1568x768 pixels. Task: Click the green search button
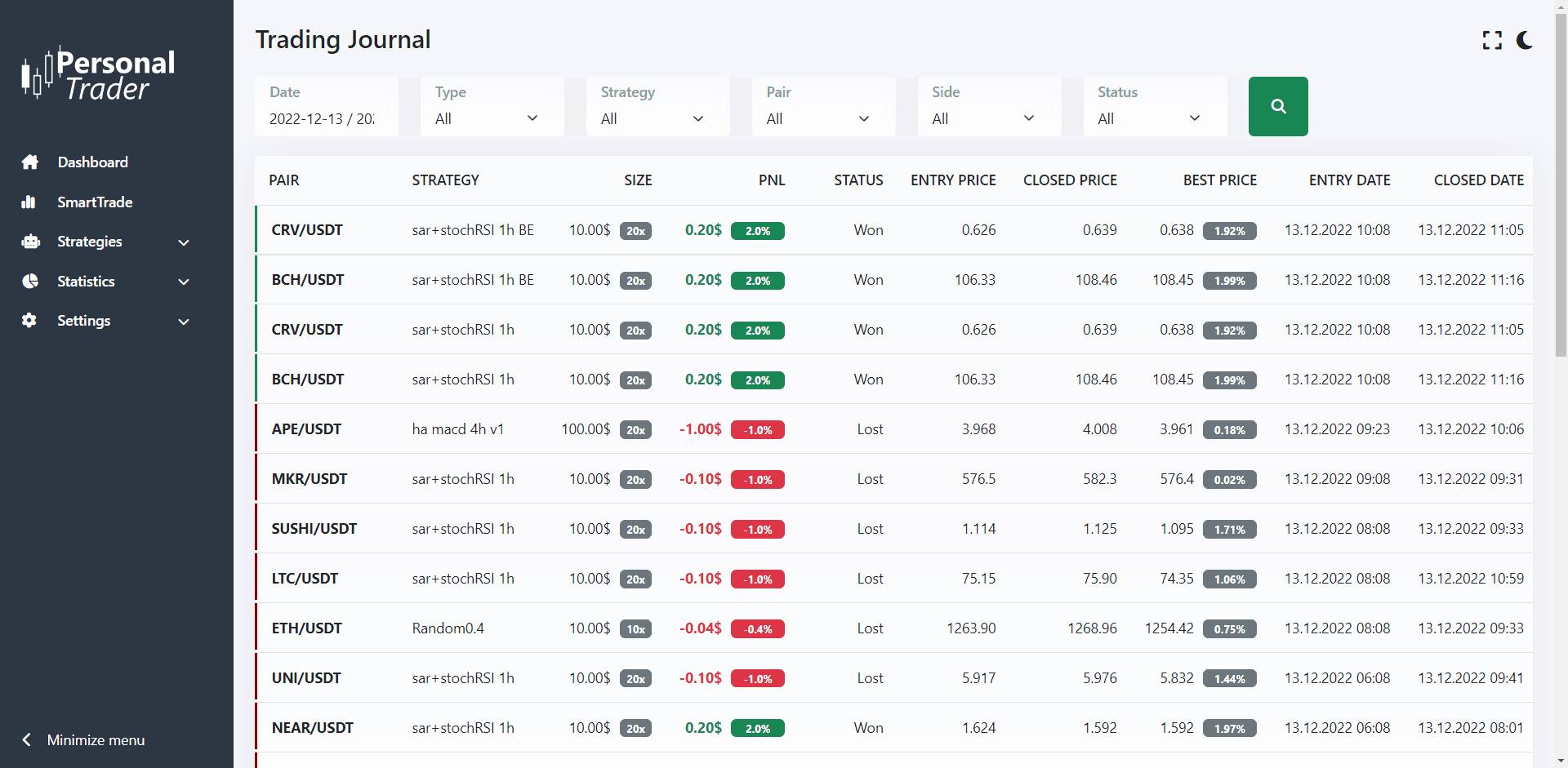click(x=1278, y=106)
